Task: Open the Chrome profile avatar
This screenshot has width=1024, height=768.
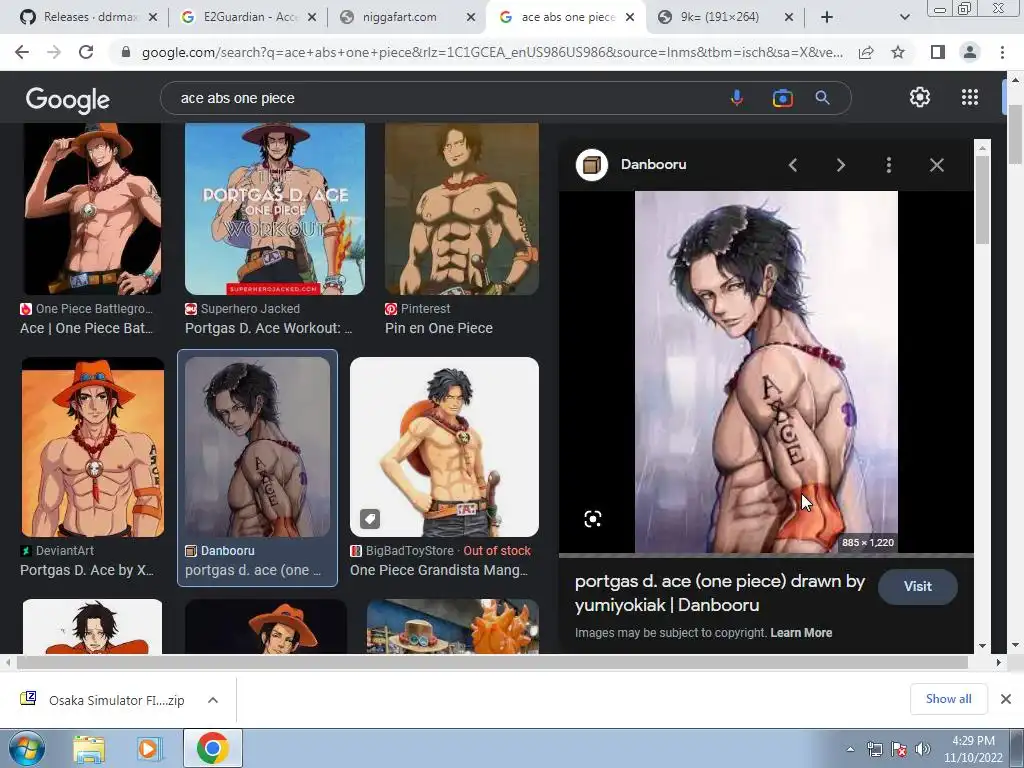Action: 970,52
